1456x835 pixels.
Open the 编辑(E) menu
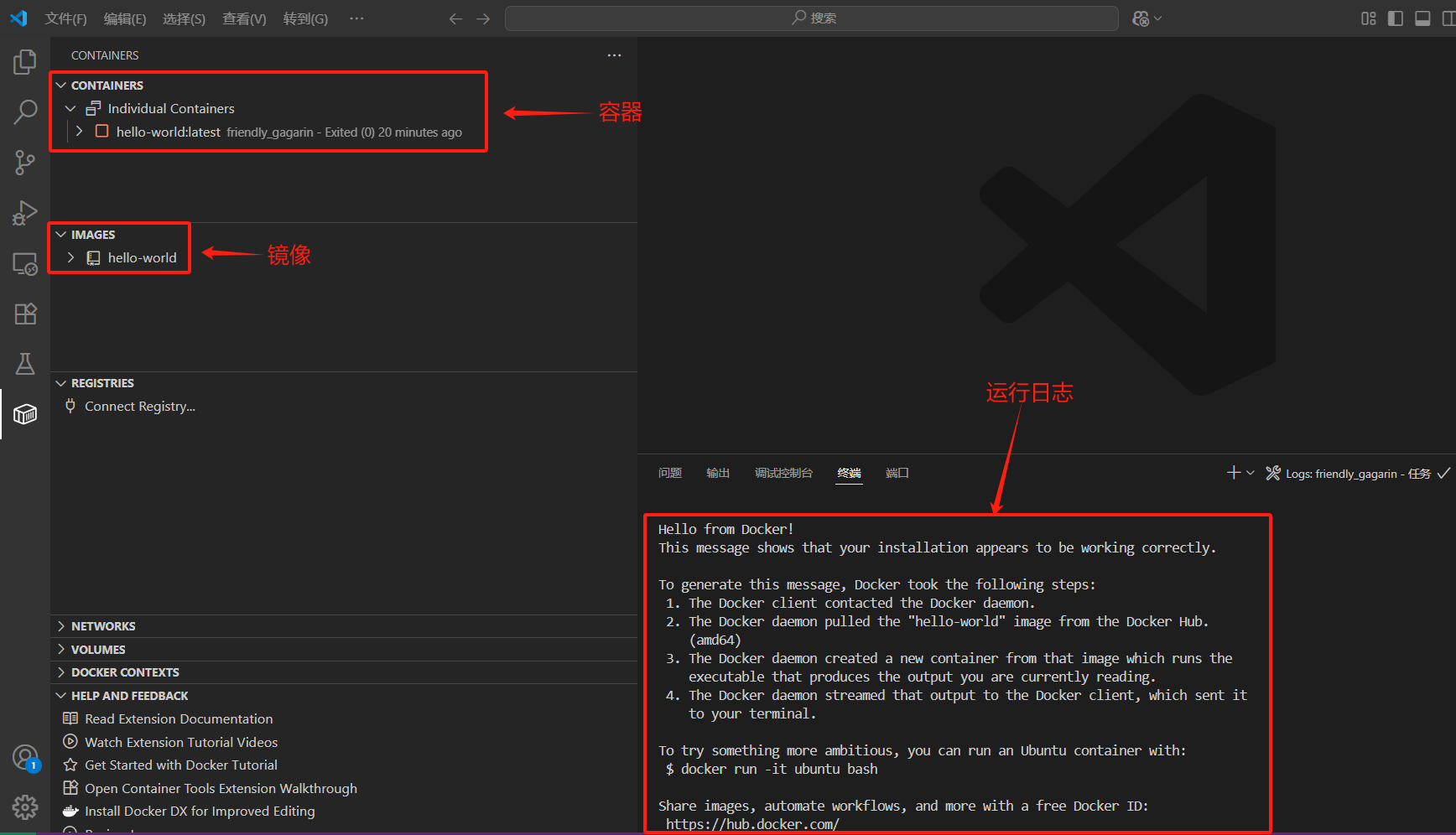[x=125, y=18]
